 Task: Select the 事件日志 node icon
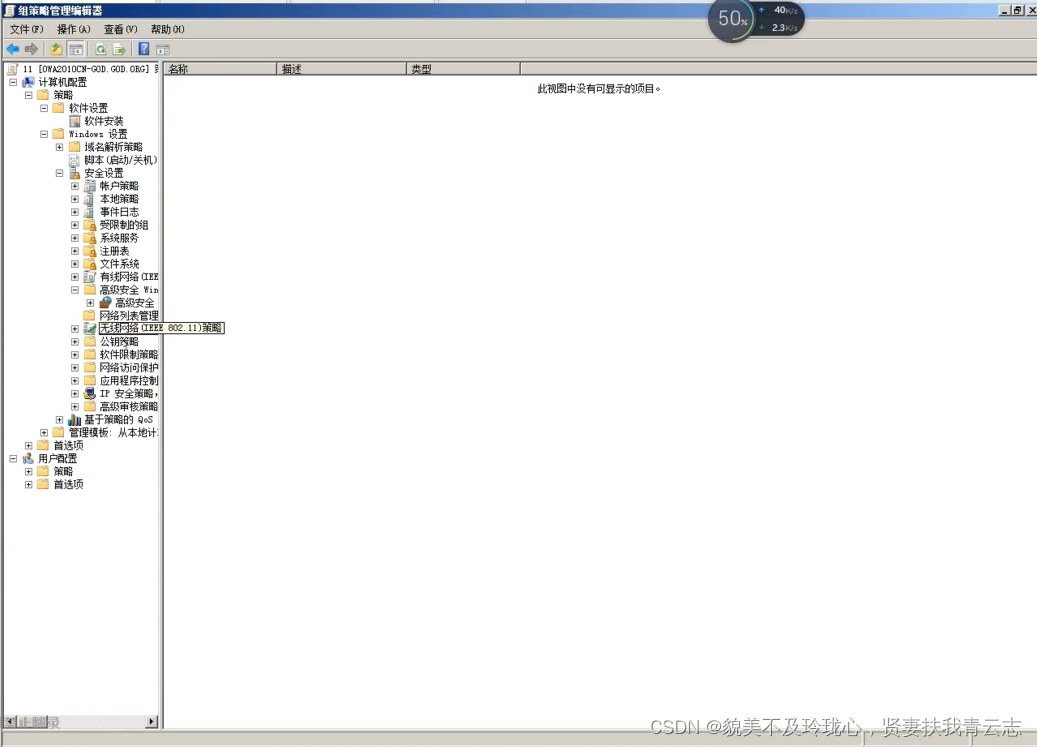click(x=90, y=212)
